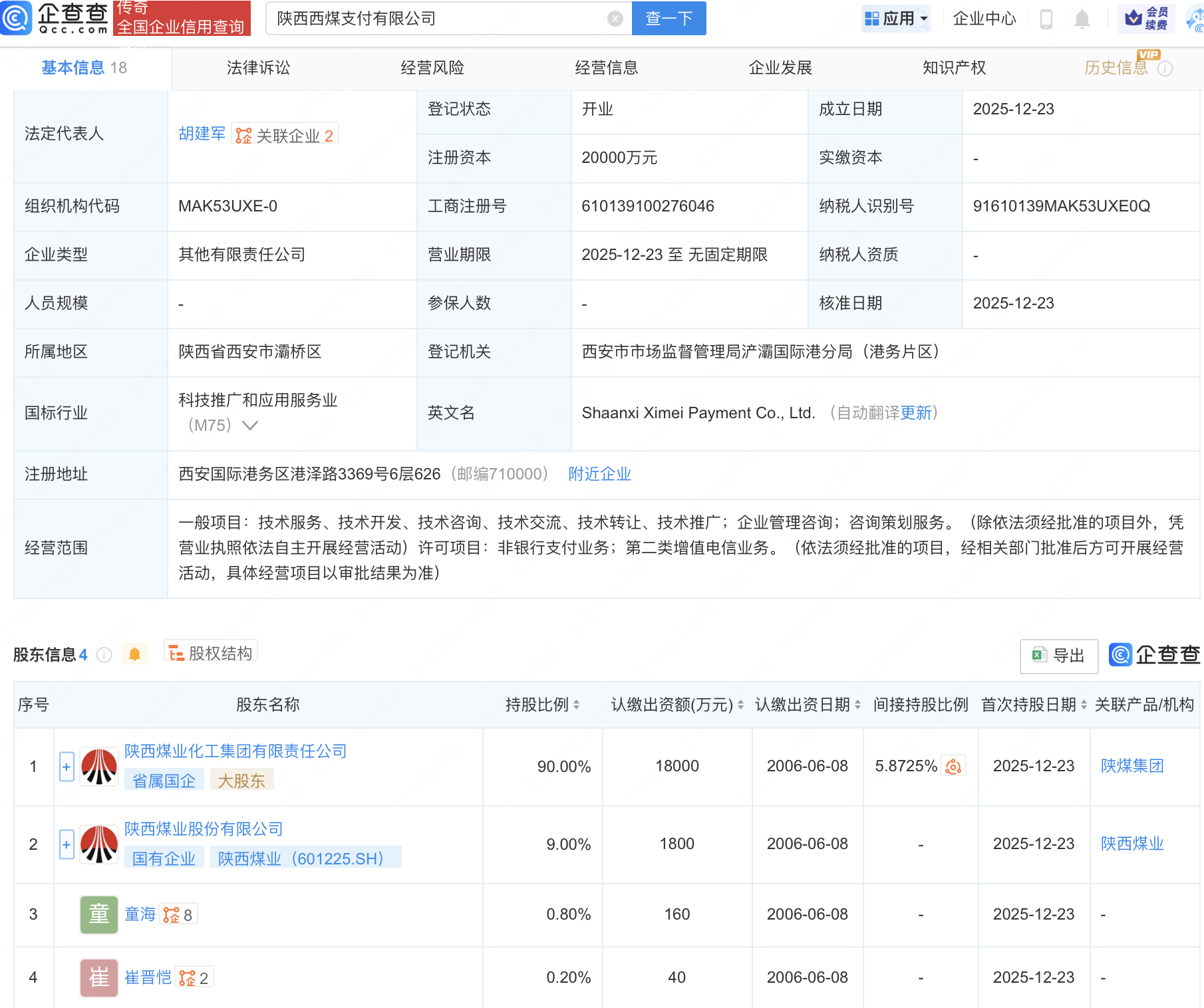Open the notifications bell in header
The height and width of the screenshot is (1008, 1204).
point(1082,19)
